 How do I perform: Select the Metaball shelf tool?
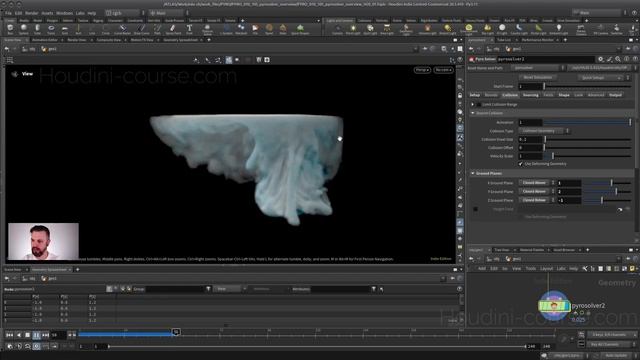(241, 29)
